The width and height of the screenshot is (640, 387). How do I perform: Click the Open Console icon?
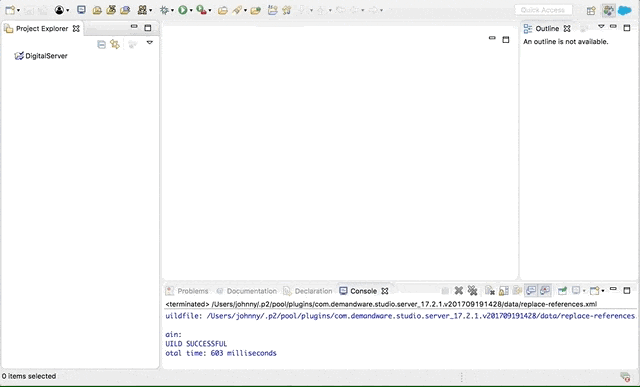pyautogui.click(x=595, y=291)
